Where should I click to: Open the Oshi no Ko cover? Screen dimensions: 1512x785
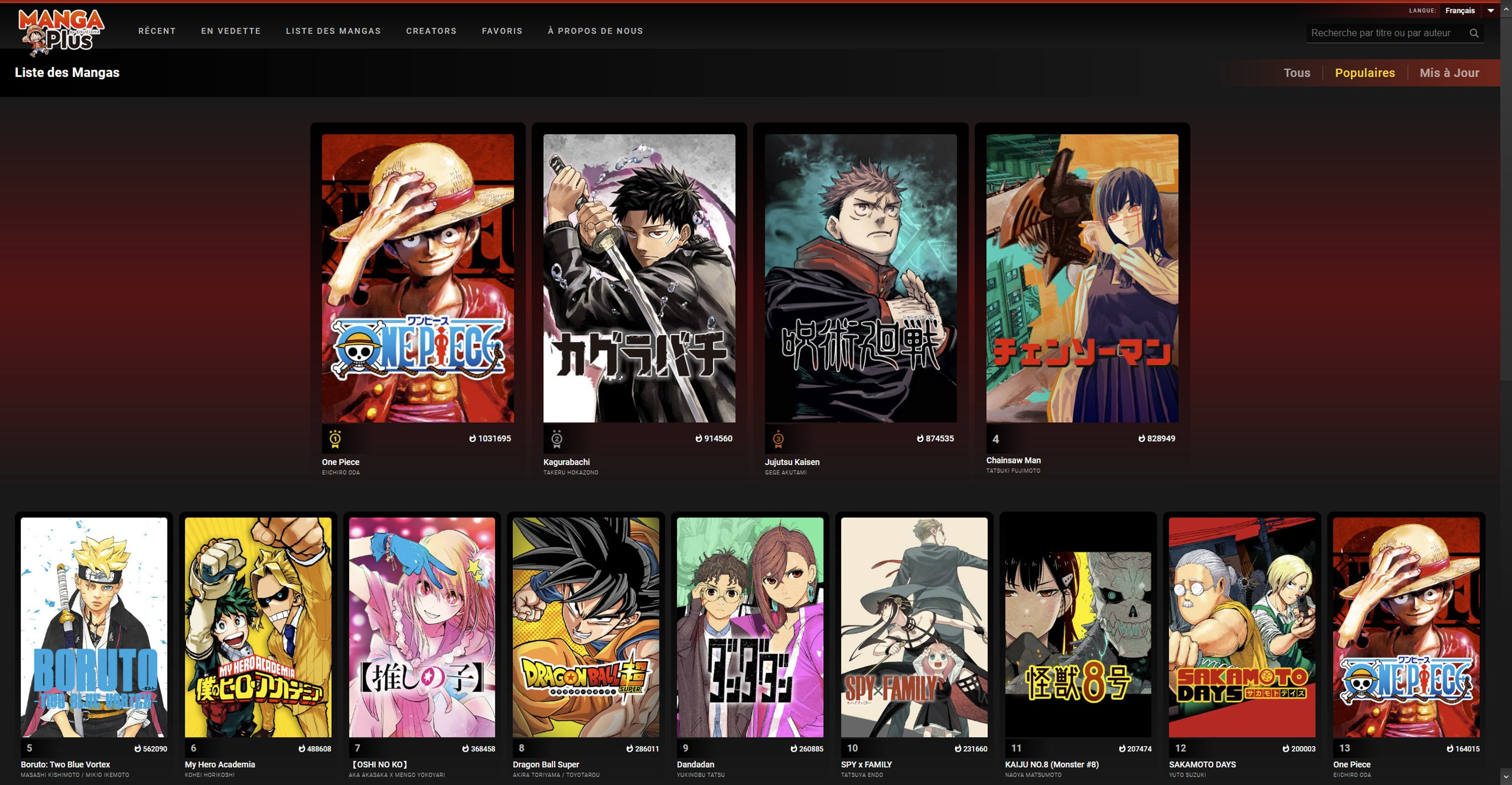coord(422,627)
